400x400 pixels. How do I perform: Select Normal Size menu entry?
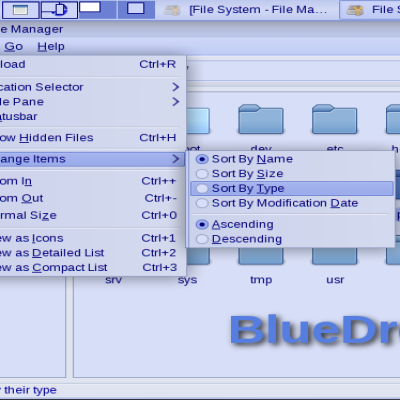91,215
